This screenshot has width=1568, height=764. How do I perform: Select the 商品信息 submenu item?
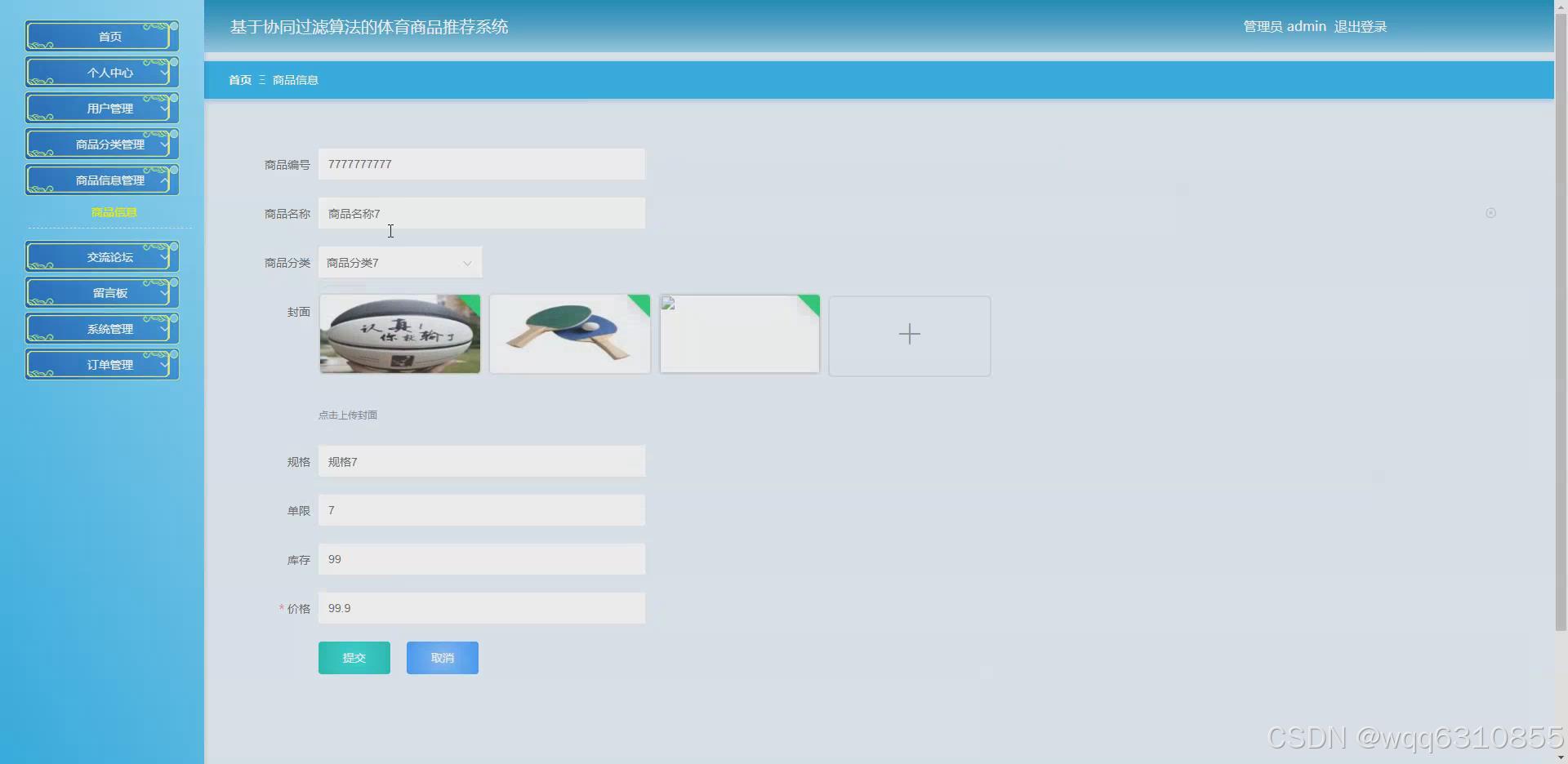(114, 212)
